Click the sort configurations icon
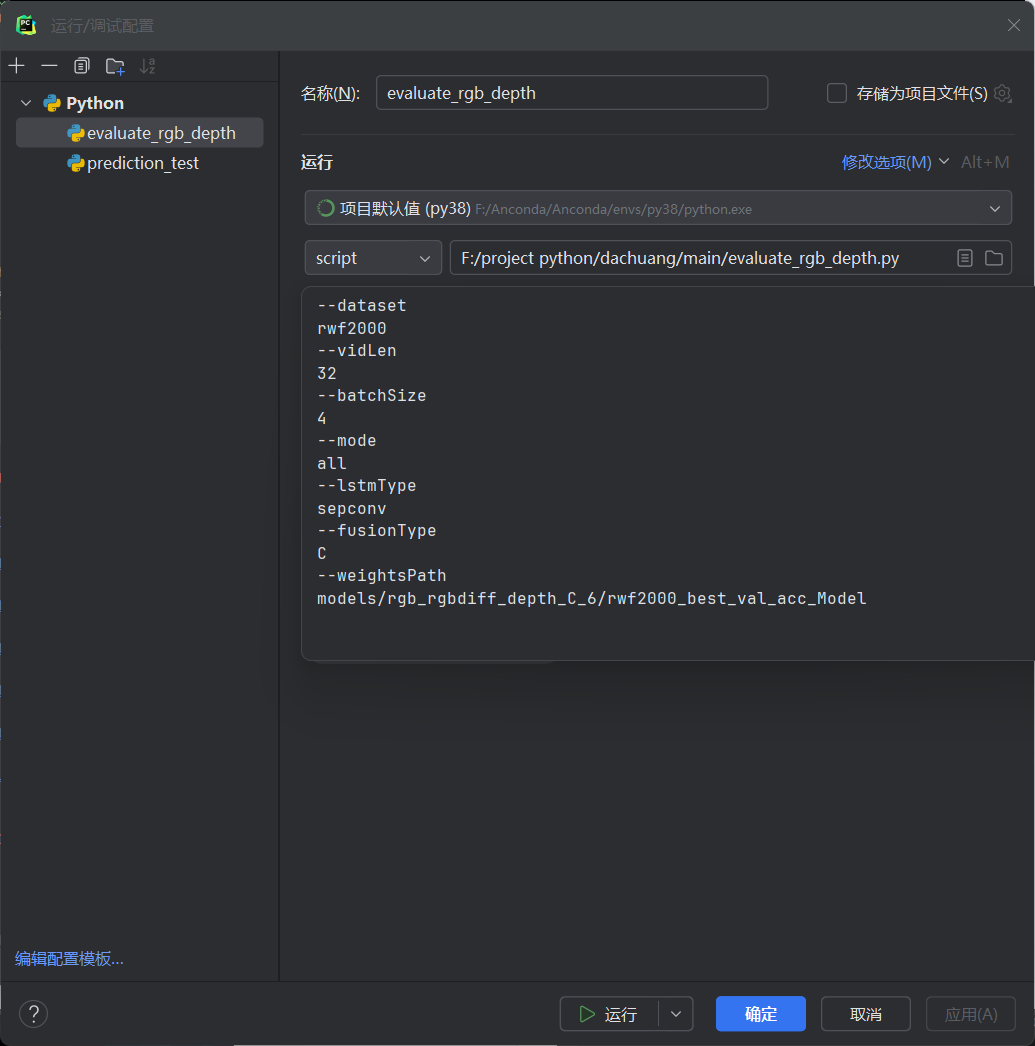This screenshot has height=1046, width=1035. click(148, 66)
